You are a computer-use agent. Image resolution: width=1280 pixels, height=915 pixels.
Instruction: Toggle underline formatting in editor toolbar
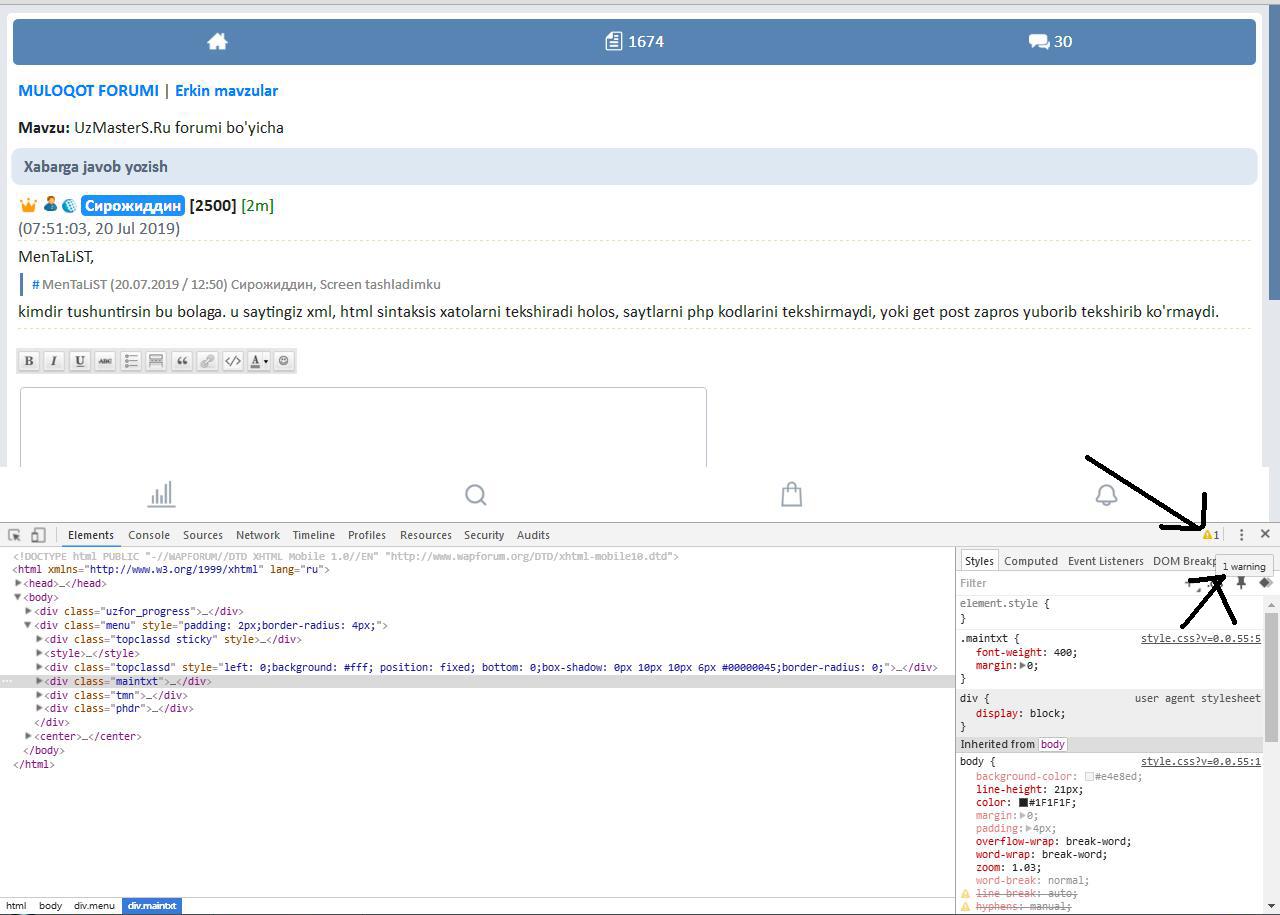80,361
